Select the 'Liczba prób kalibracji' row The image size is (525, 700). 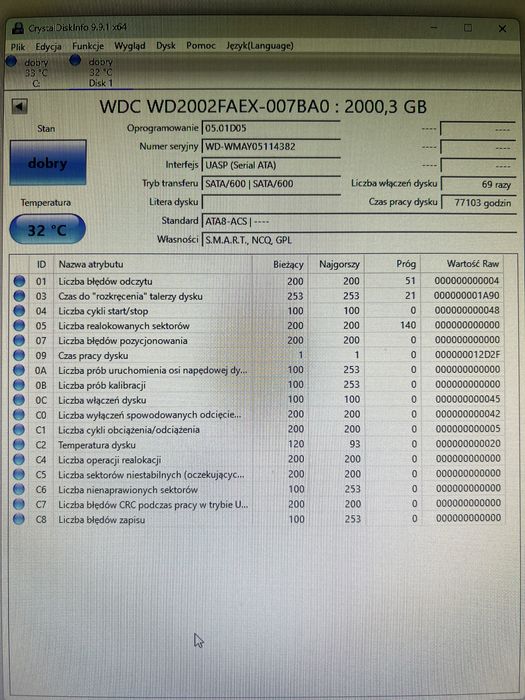click(x=257, y=385)
